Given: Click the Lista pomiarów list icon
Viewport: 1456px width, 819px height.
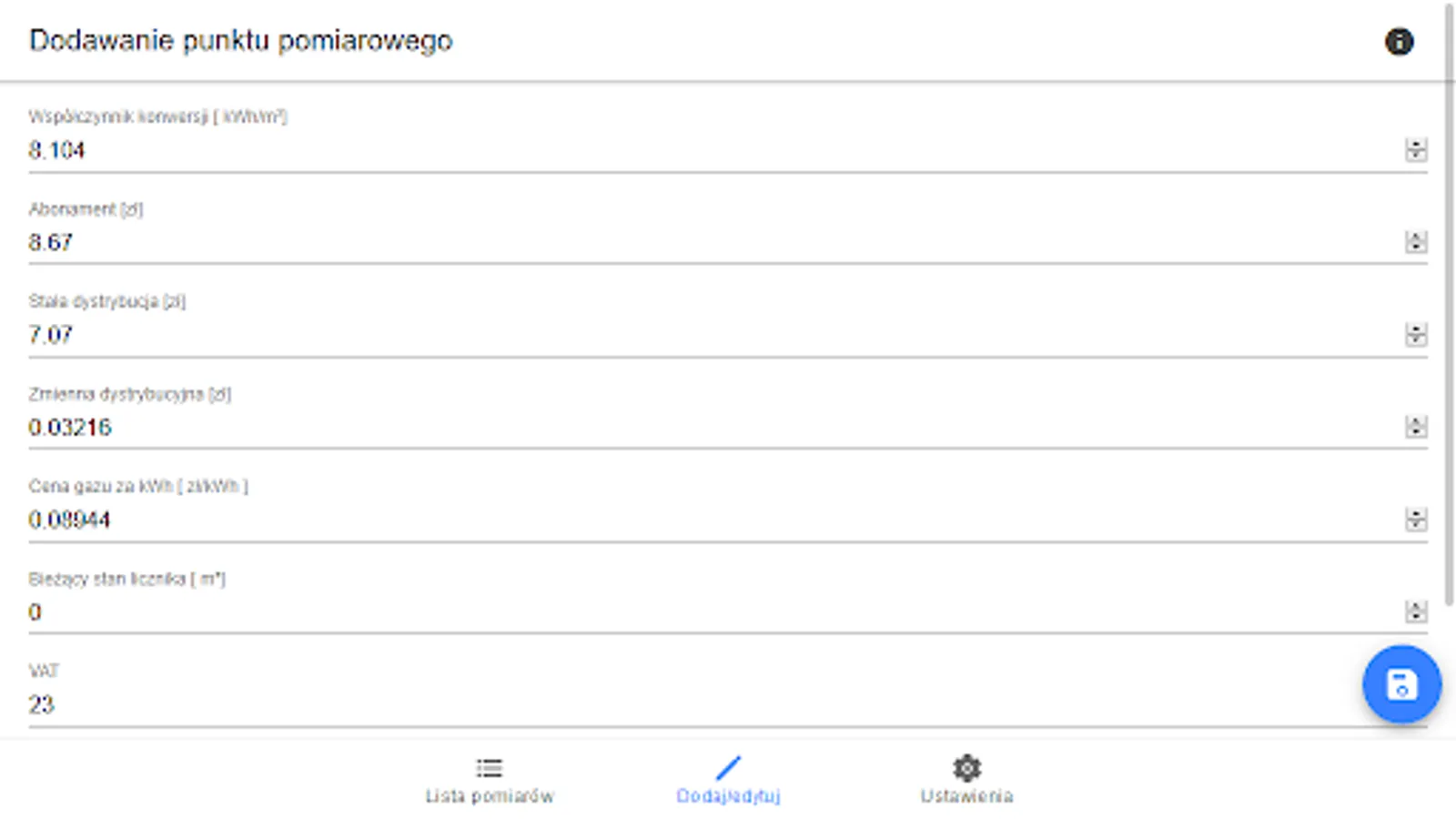Looking at the screenshot, I should tap(490, 768).
